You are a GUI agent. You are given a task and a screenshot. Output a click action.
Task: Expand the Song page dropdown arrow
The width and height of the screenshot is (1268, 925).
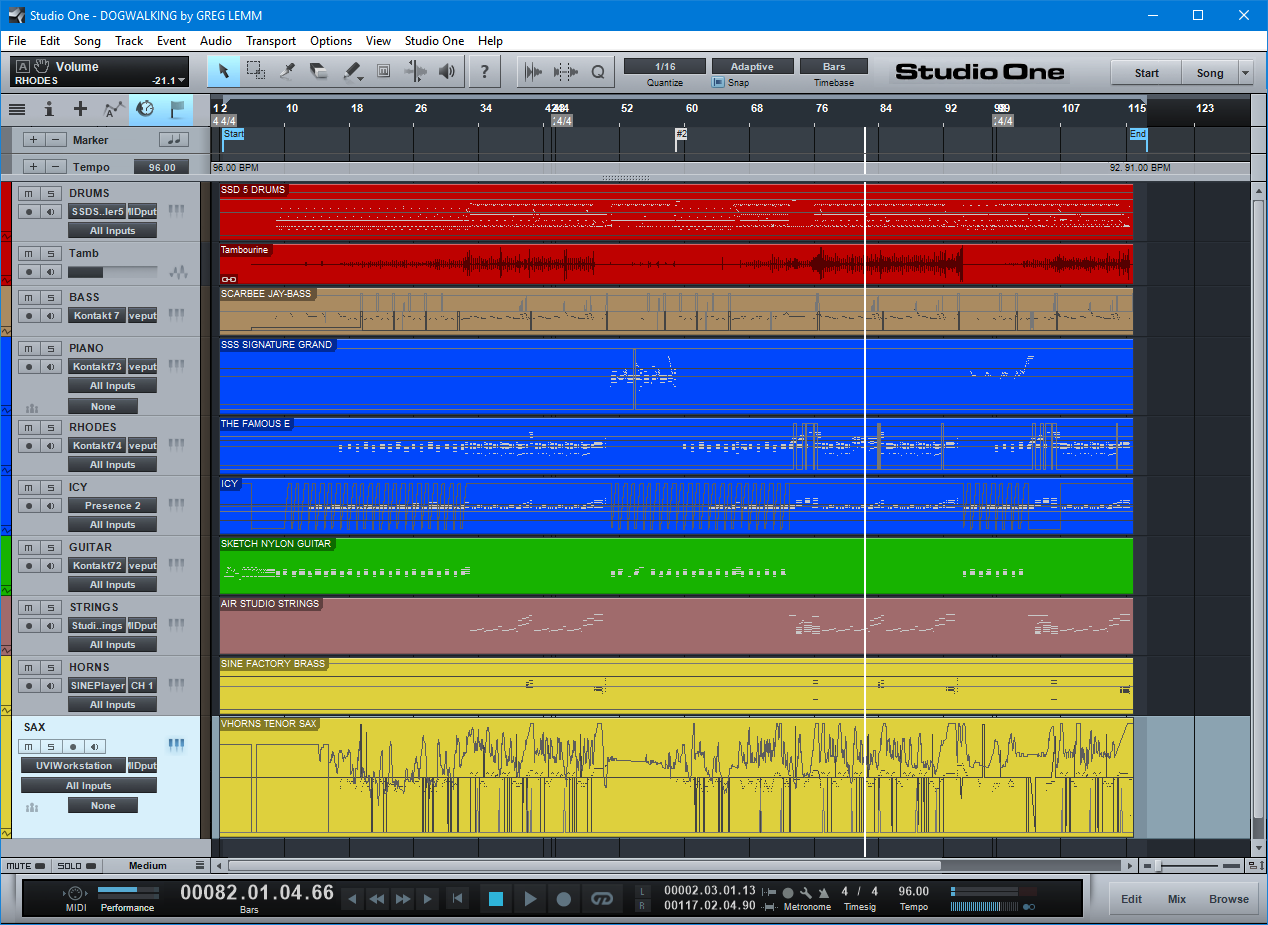click(1245, 72)
